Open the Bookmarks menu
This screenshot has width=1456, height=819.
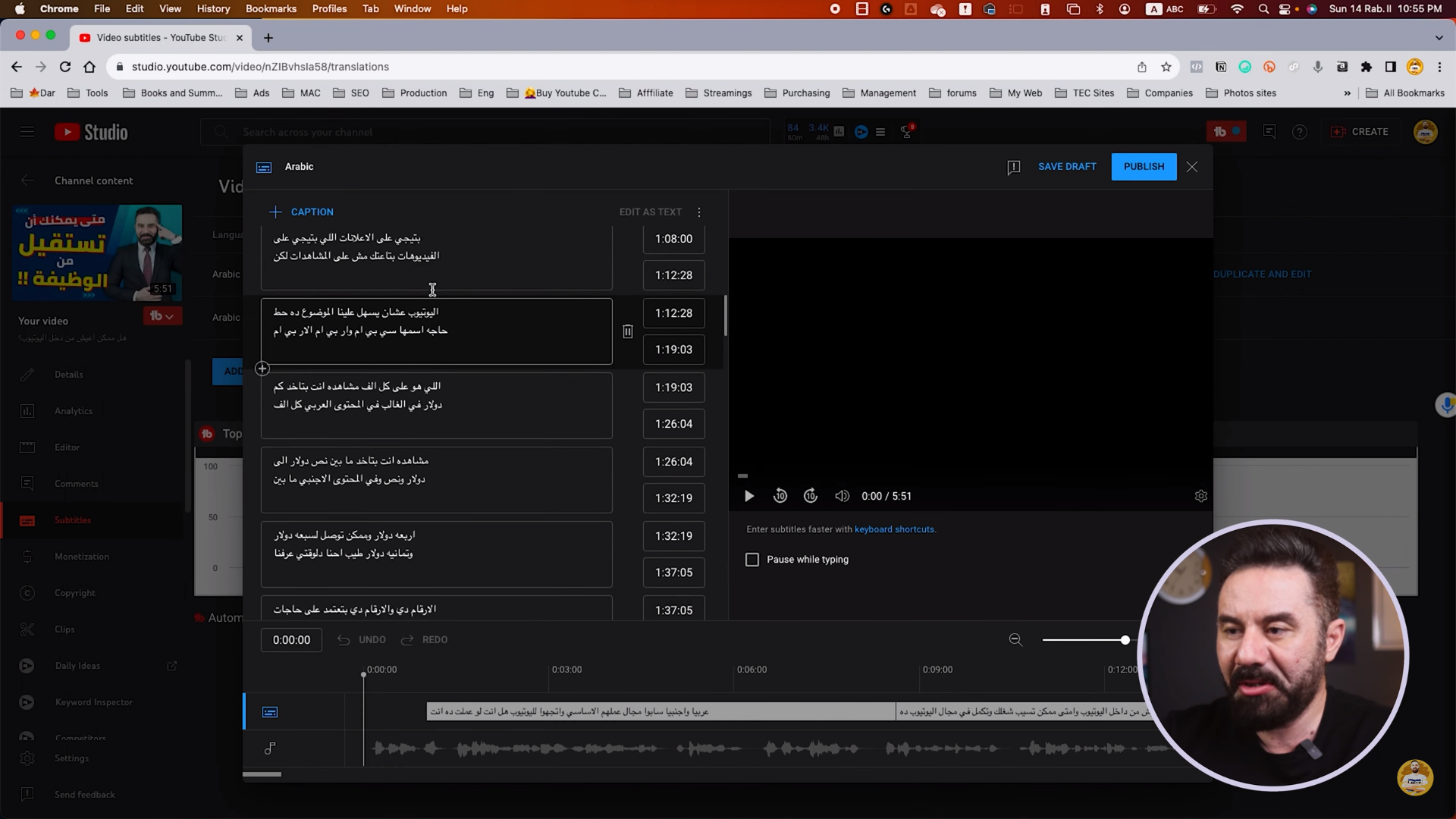click(x=271, y=8)
